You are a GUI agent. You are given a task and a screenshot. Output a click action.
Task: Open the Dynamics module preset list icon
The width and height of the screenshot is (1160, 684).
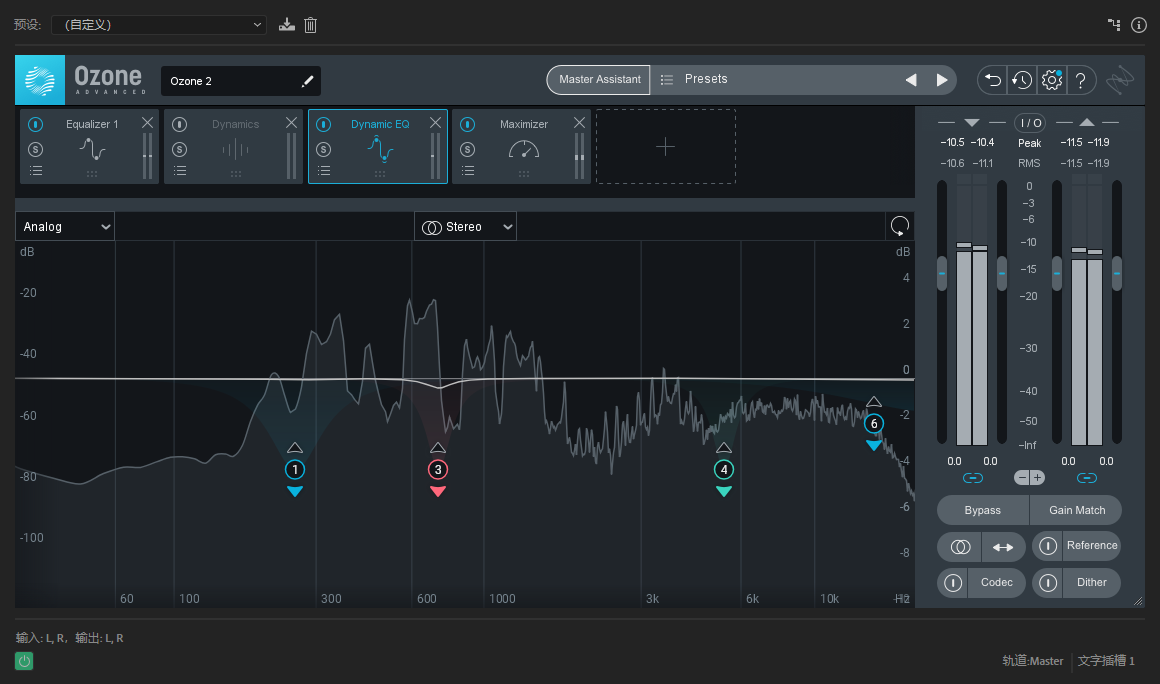180,171
